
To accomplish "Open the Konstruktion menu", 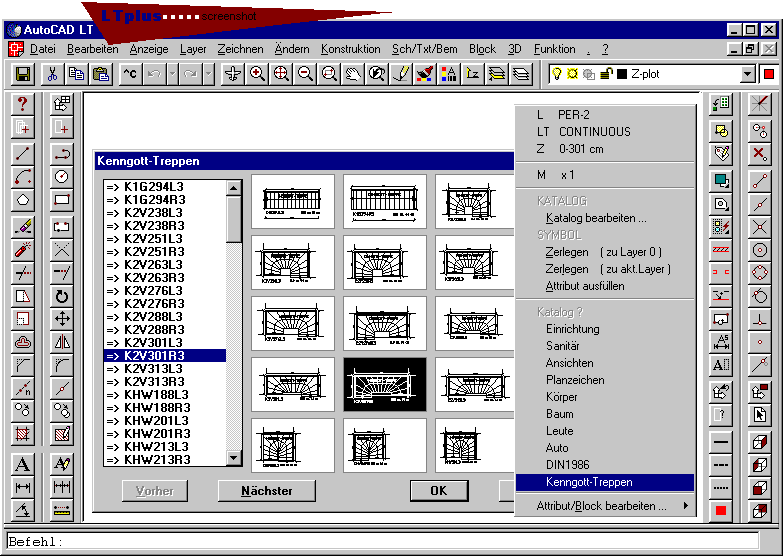I will pos(351,49).
